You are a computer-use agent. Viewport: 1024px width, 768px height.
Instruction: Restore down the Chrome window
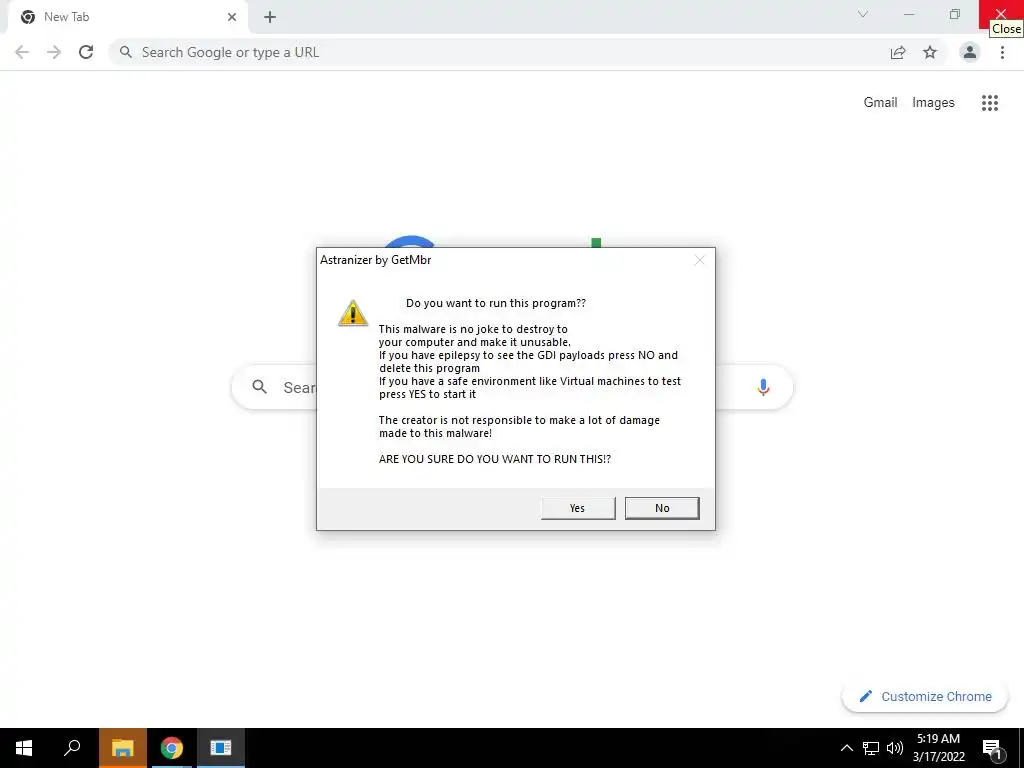click(955, 14)
